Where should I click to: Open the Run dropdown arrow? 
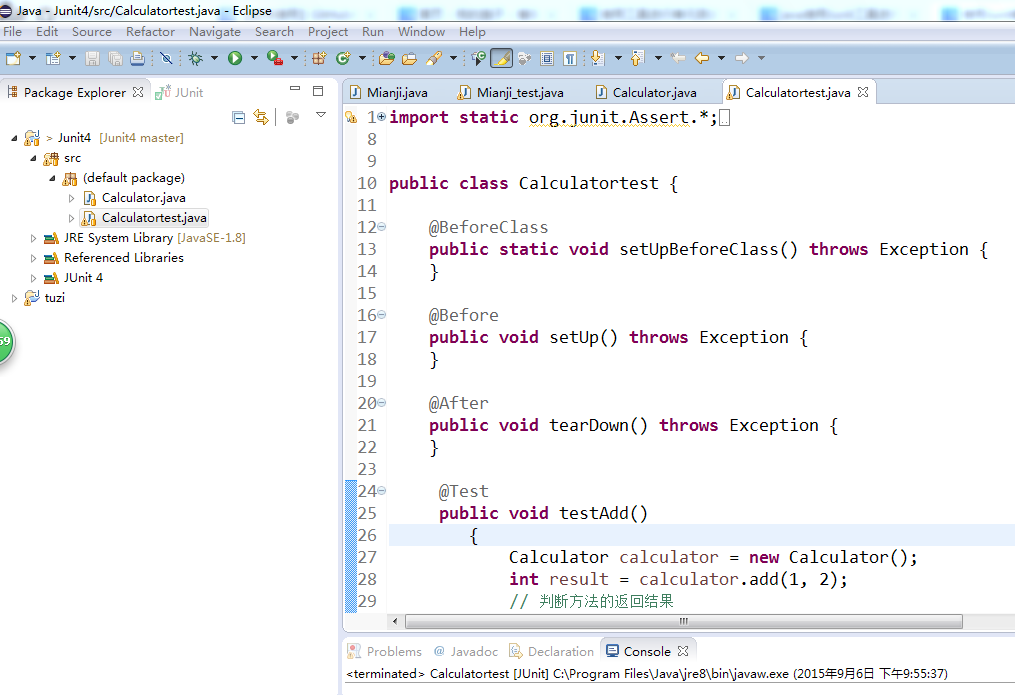click(x=254, y=58)
